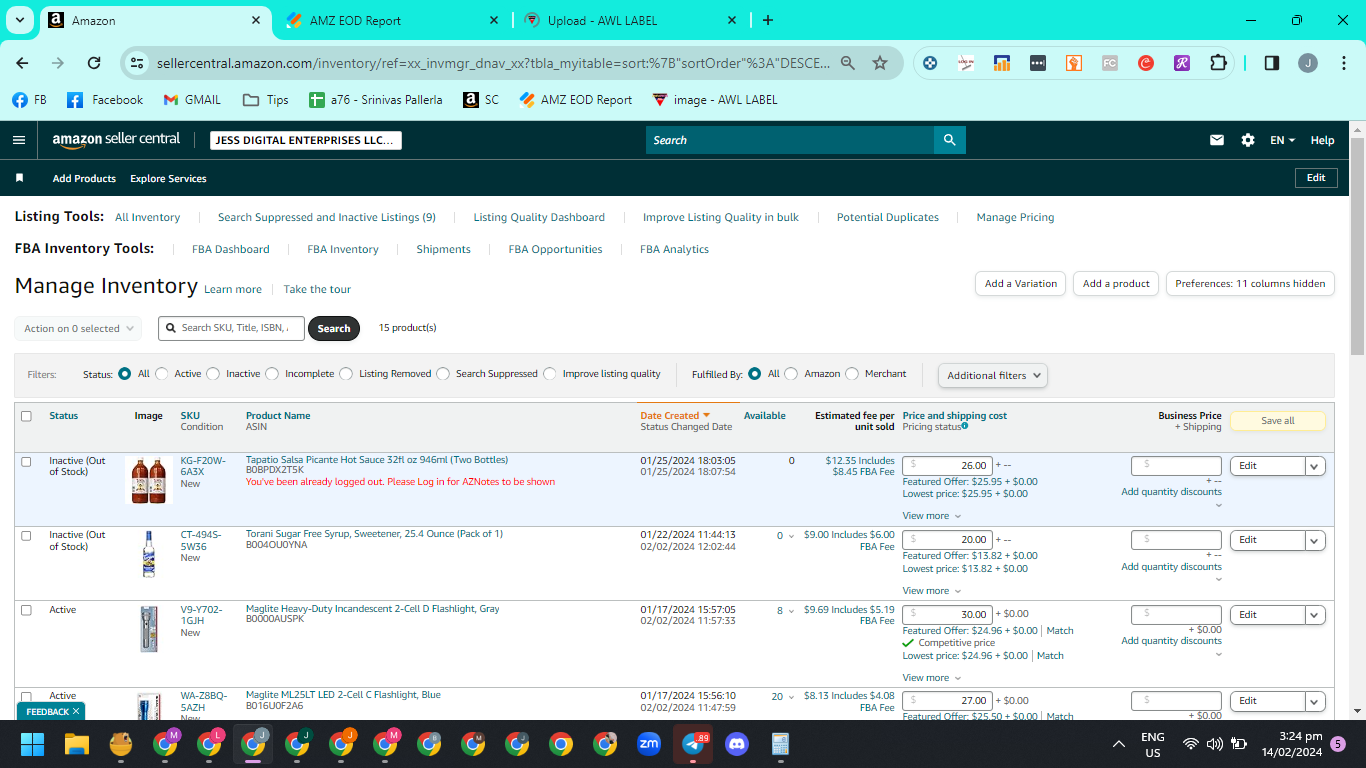Click the Take the tour link
1366x768 pixels.
coord(317,290)
